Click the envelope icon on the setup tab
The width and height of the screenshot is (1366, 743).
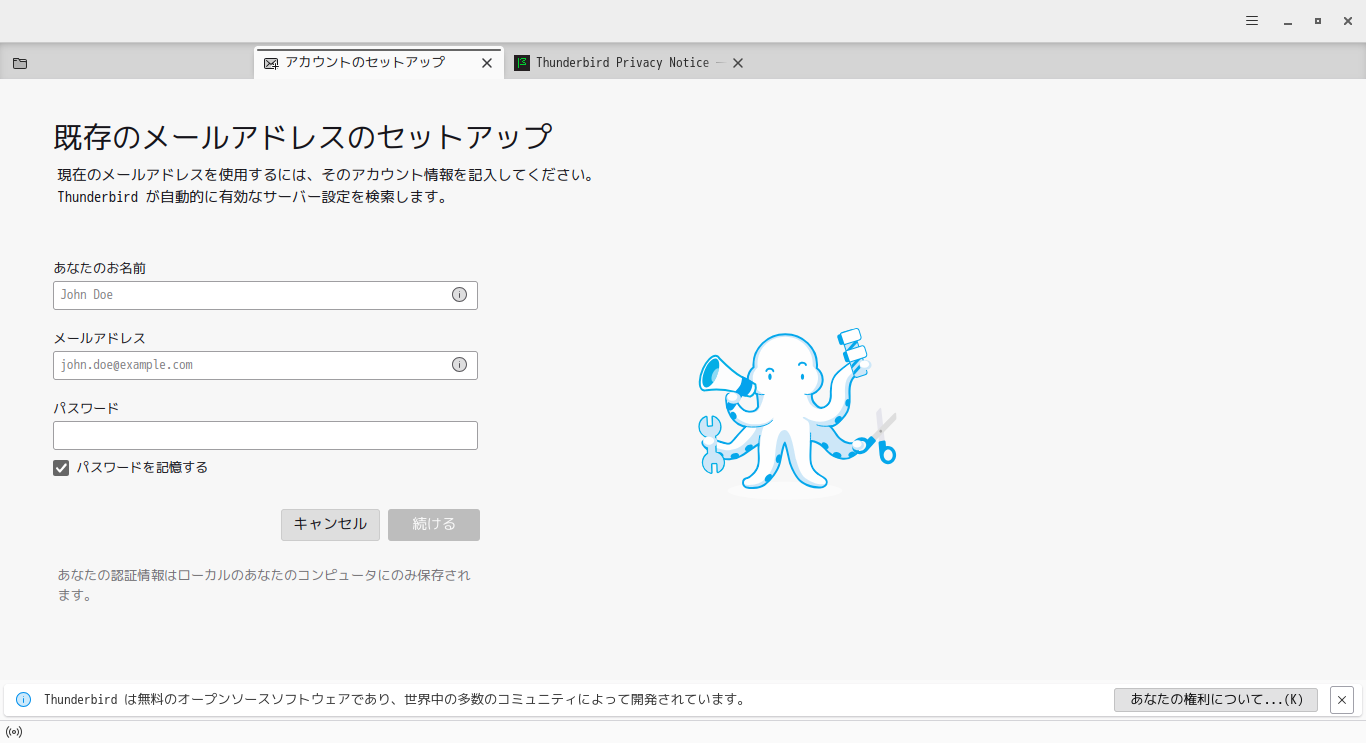pyautogui.click(x=269, y=62)
